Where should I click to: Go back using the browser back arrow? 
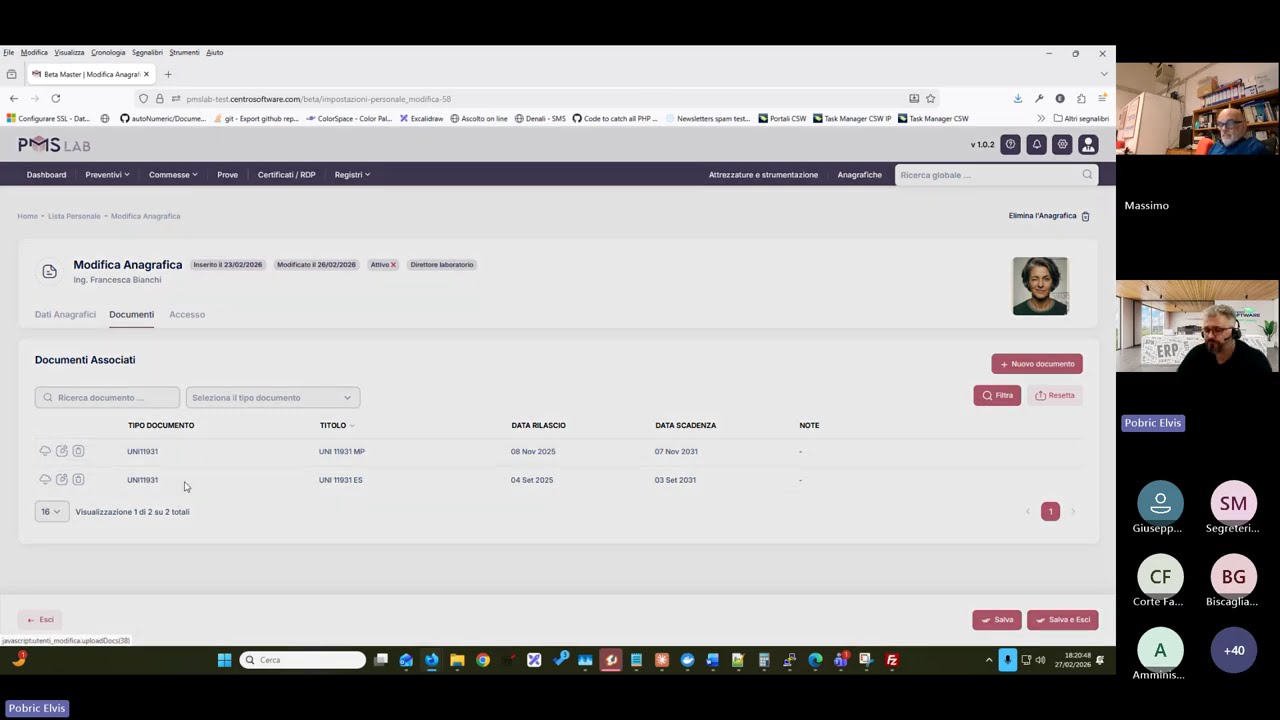[13, 99]
